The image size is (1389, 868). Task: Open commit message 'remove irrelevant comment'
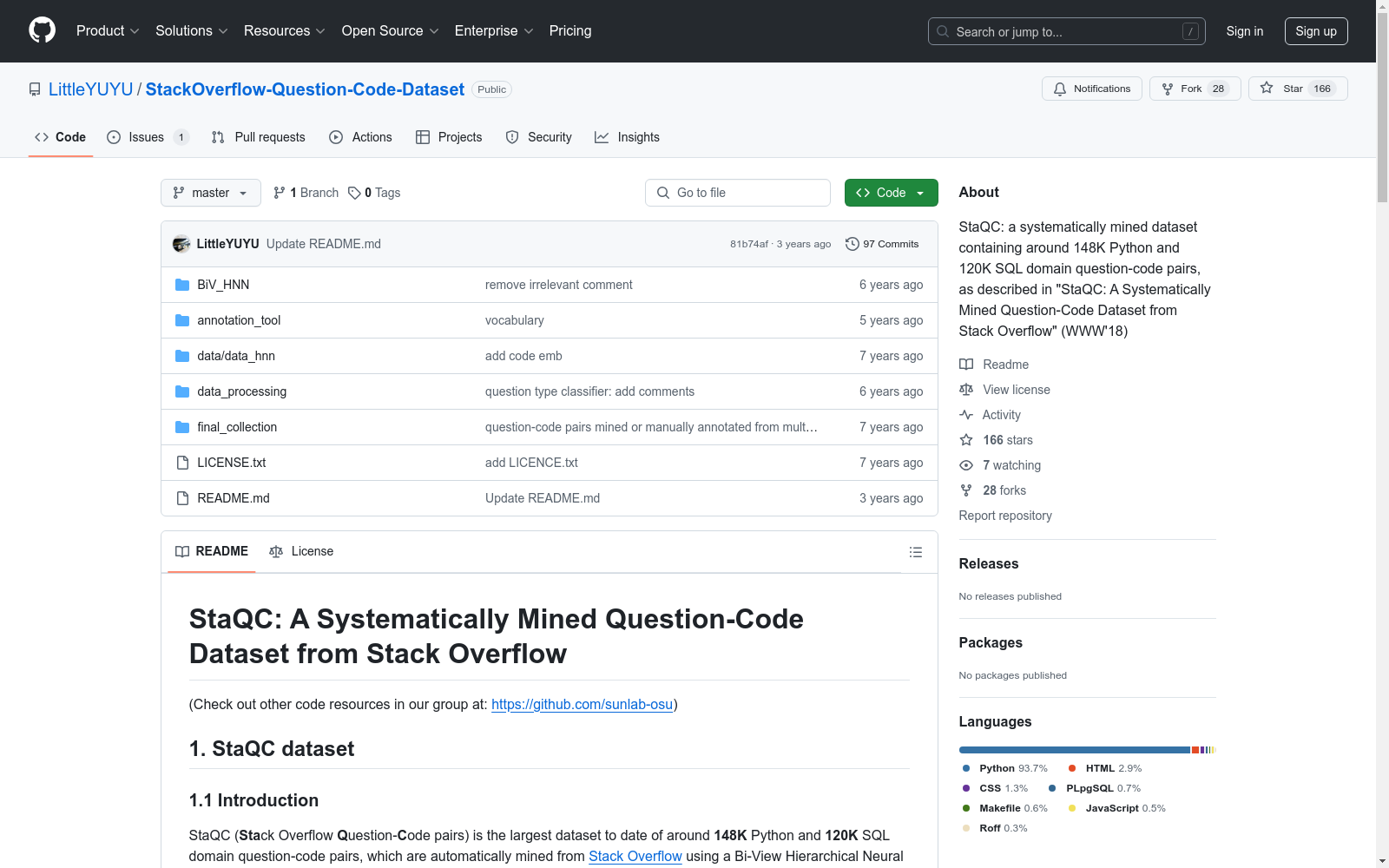[559, 285]
